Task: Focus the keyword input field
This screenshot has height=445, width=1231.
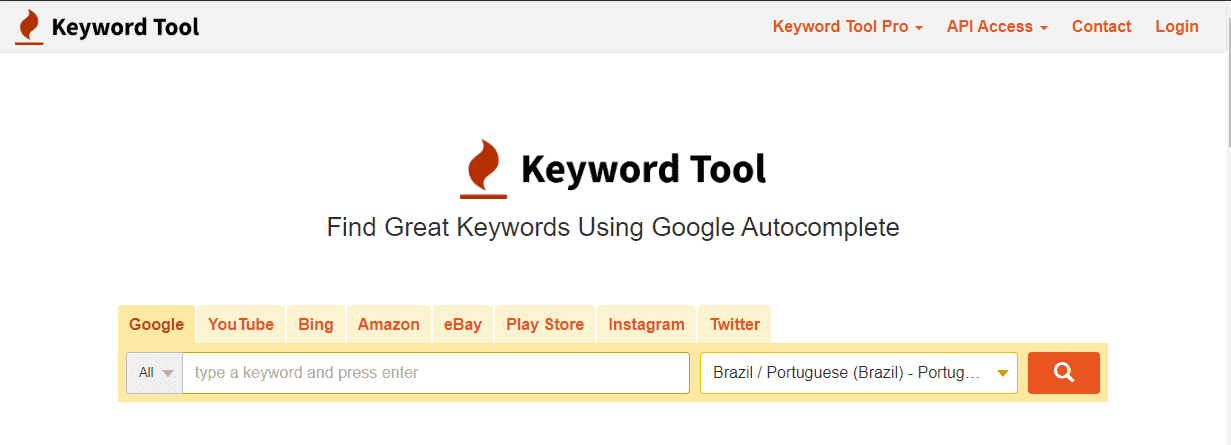Action: (436, 373)
